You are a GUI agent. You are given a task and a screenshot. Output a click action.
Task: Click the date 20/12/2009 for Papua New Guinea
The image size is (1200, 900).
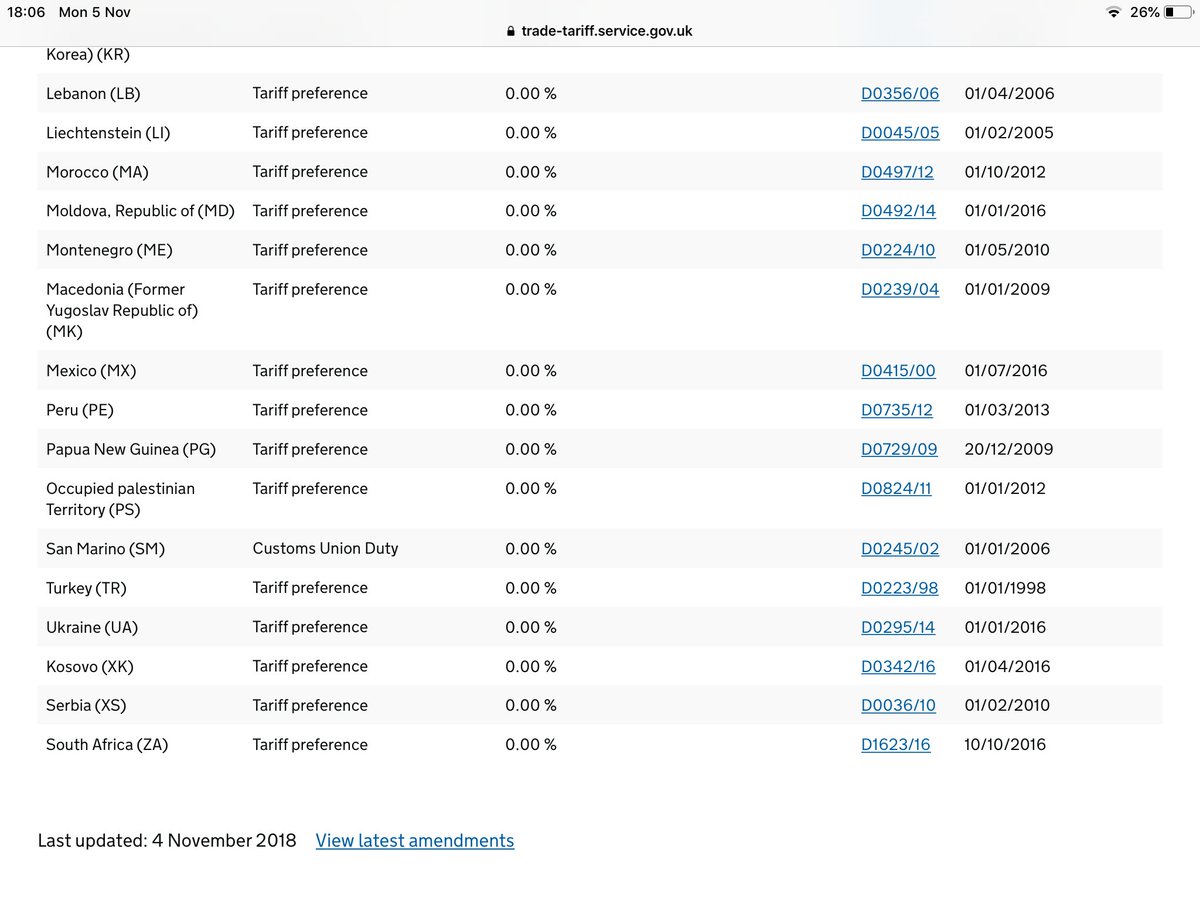tap(1009, 449)
